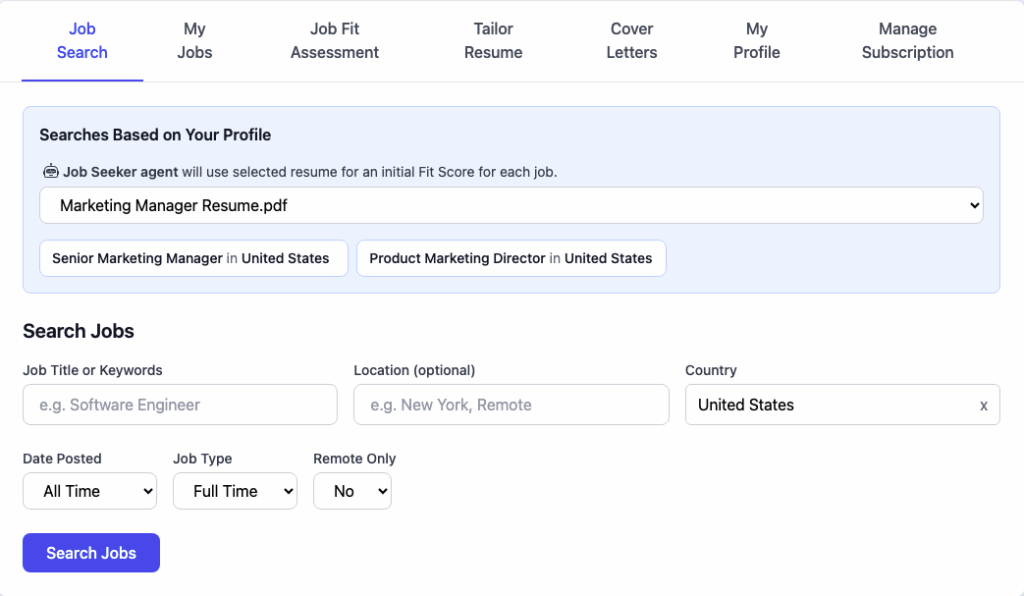Run the Product Marketing Director suggested search
The width and height of the screenshot is (1024, 596).
511,259
